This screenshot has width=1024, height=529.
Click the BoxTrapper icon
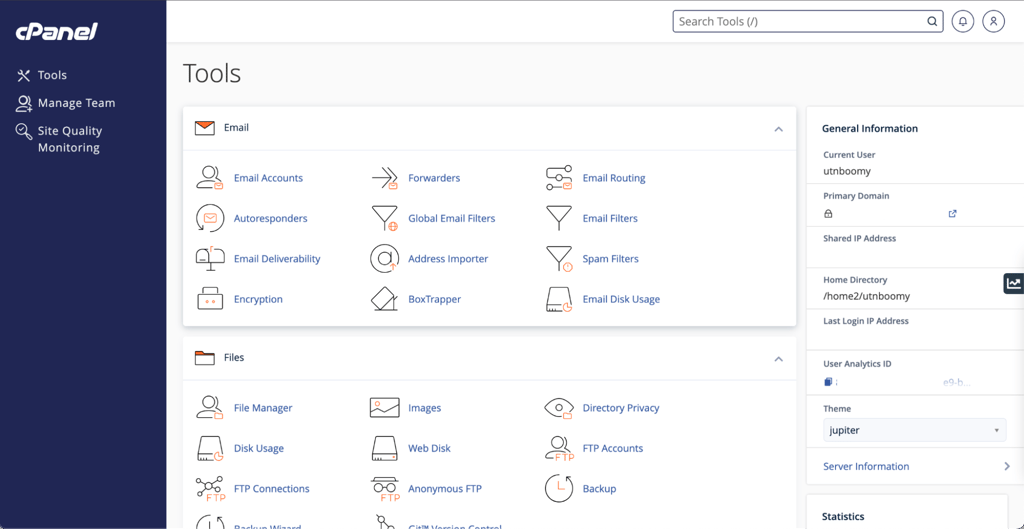385,299
